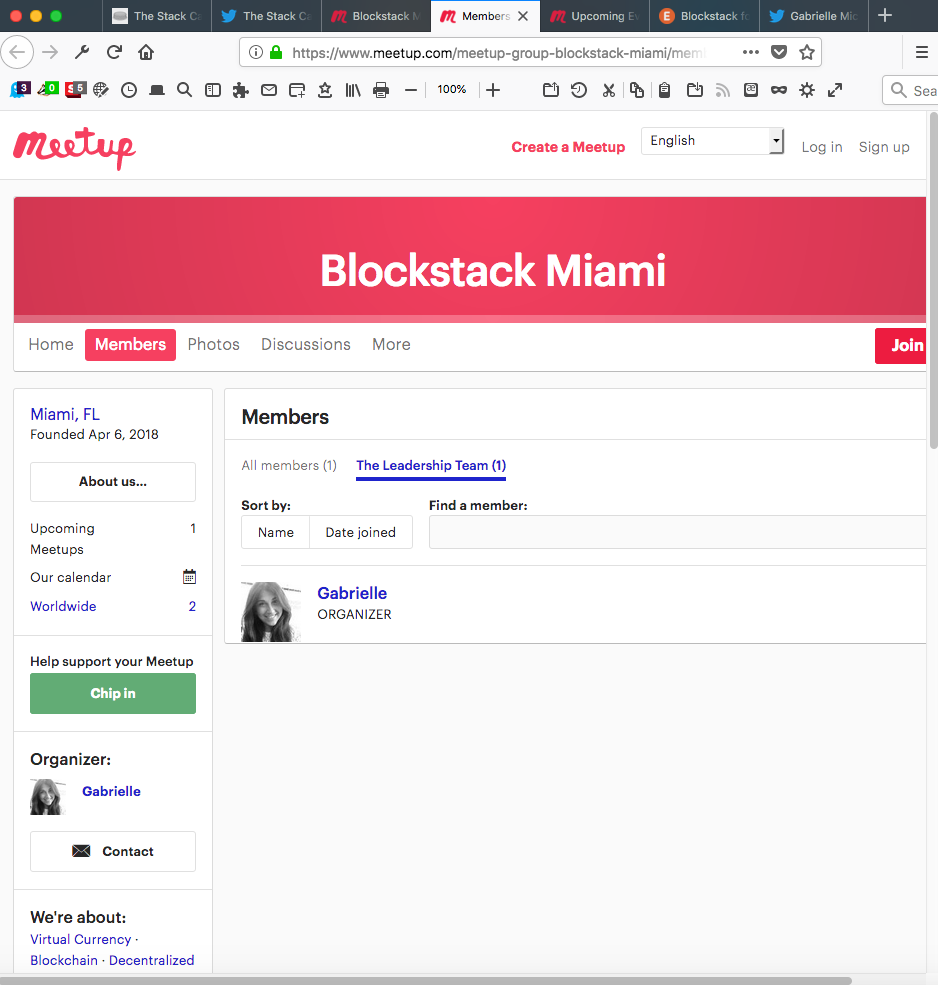Open Gabrielle's profile from the members list

(x=352, y=593)
